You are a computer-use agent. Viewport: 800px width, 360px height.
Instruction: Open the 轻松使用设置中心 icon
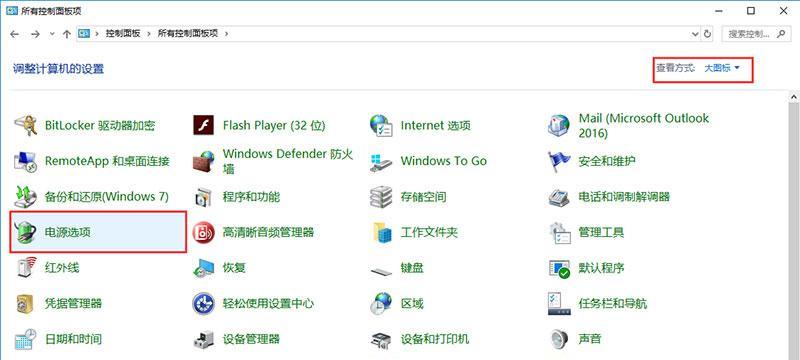204,303
